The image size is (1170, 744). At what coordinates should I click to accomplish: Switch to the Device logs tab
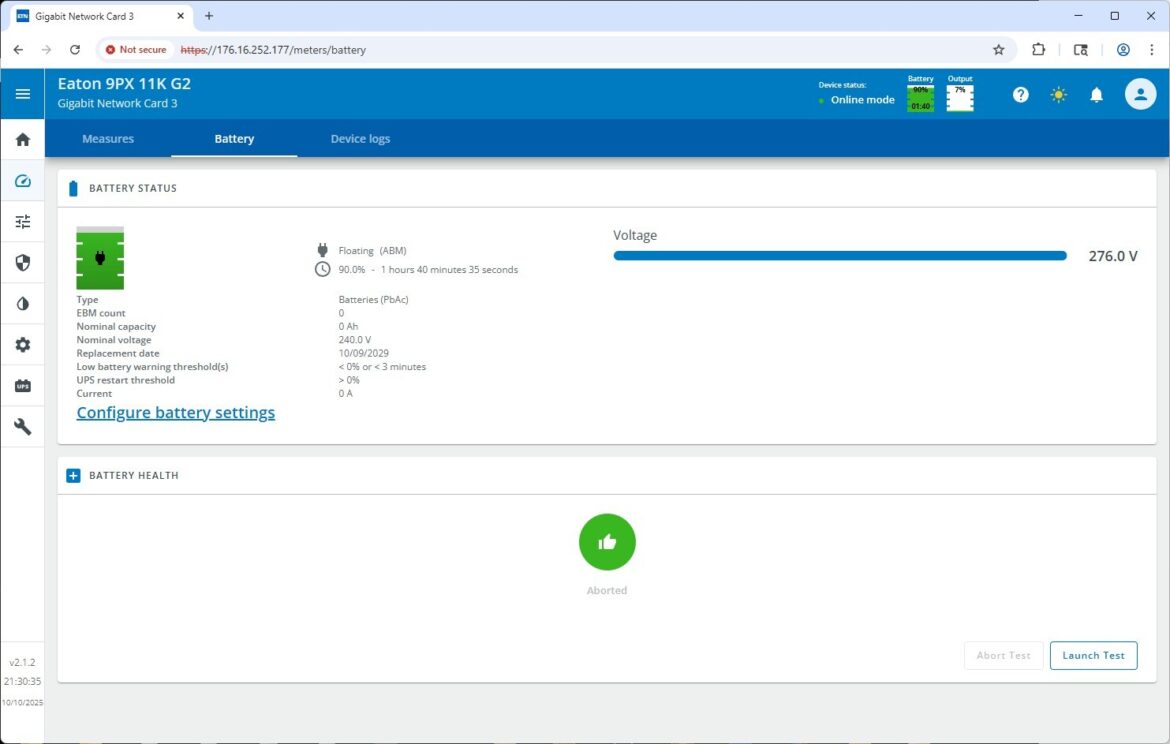point(360,139)
